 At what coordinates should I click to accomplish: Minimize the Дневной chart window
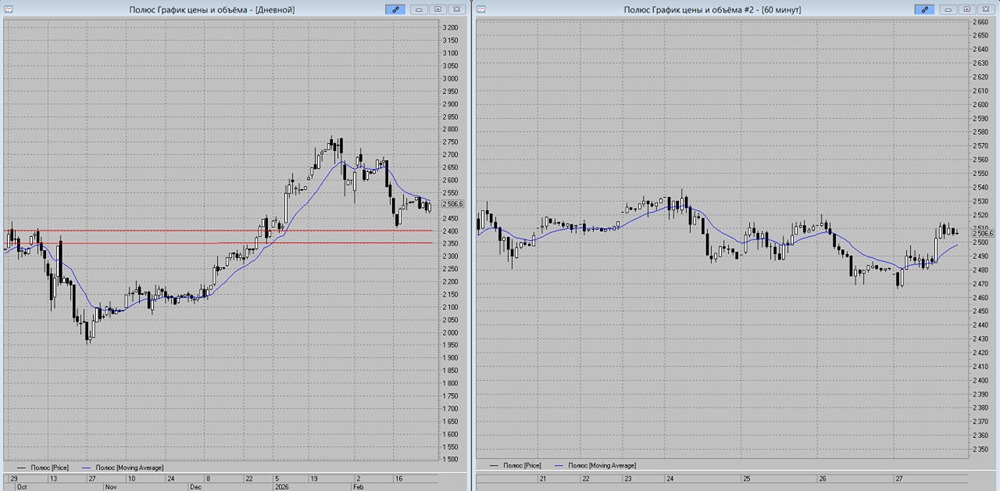click(418, 10)
